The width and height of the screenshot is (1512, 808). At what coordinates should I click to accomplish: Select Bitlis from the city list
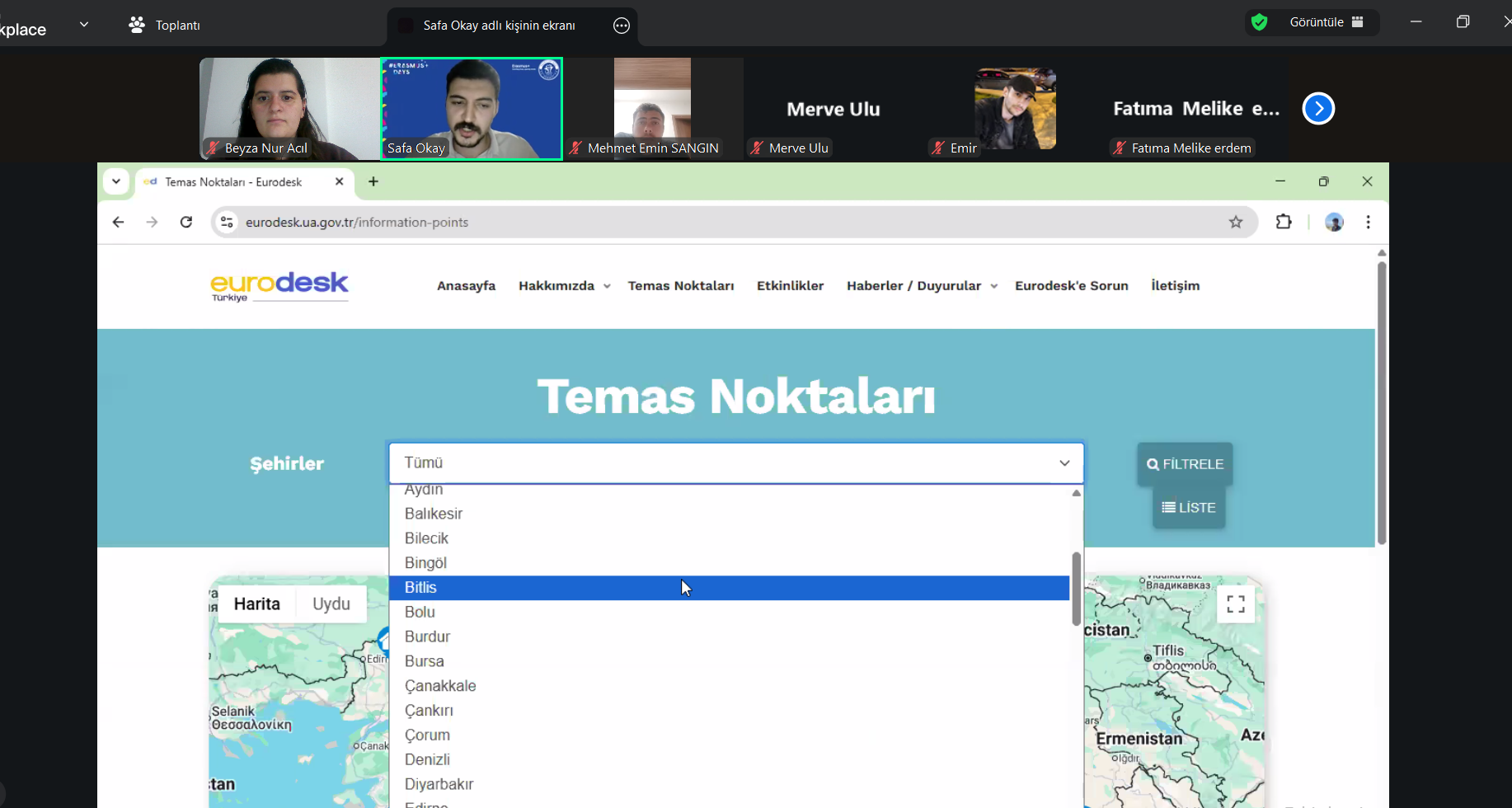(420, 588)
